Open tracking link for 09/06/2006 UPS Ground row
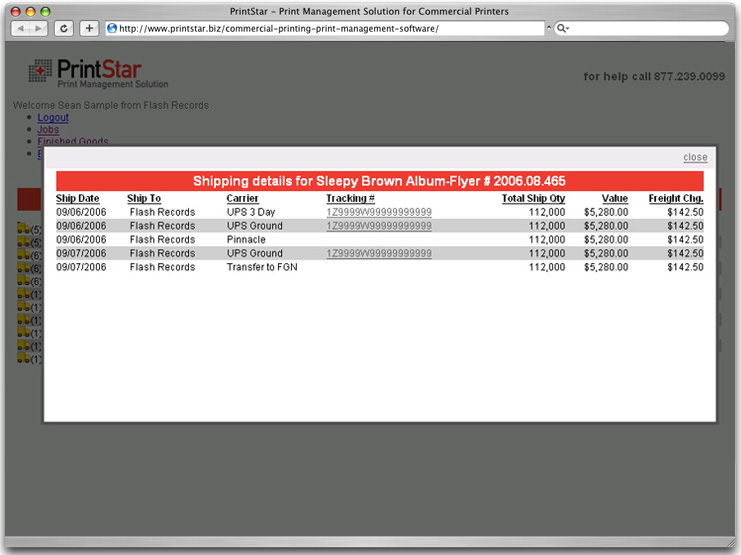This screenshot has width=741, height=555. 379,226
